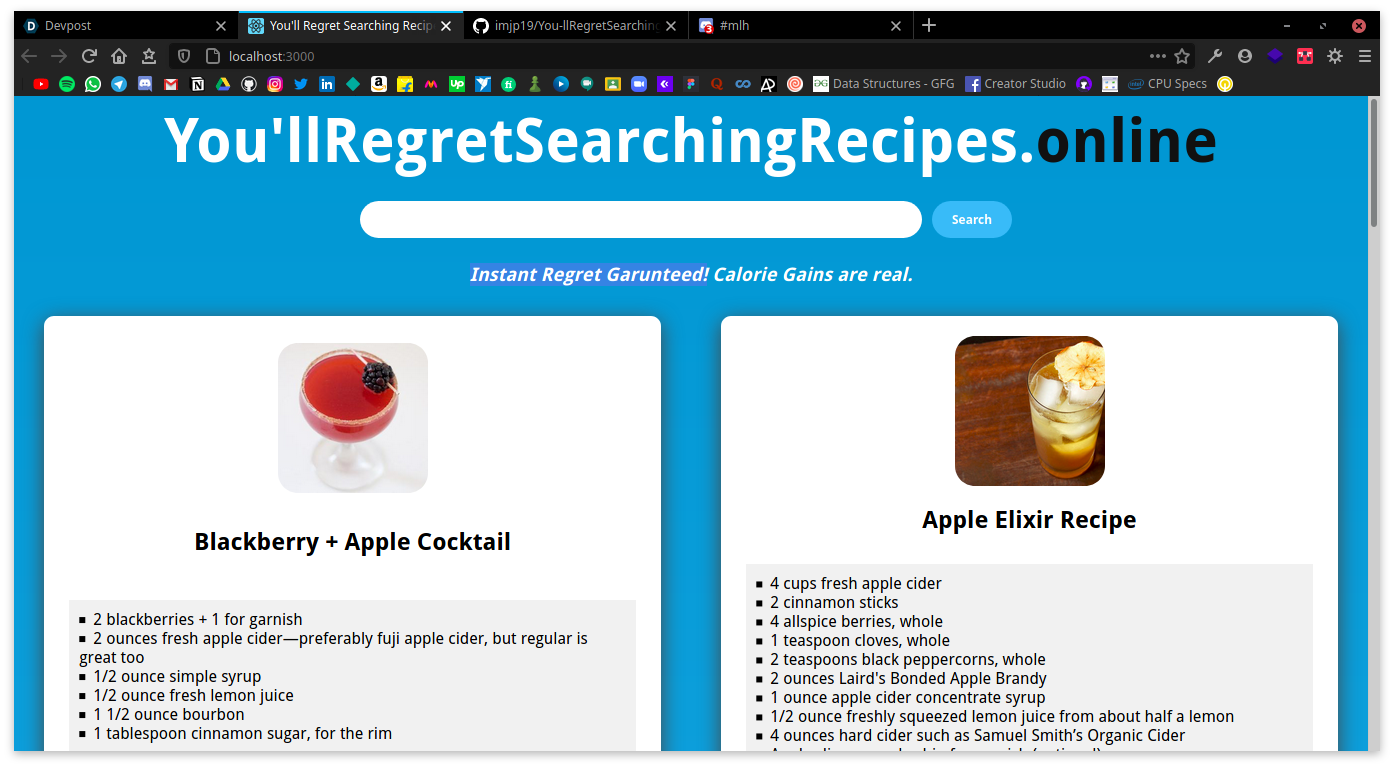Open the Figma bookmark

tap(691, 84)
